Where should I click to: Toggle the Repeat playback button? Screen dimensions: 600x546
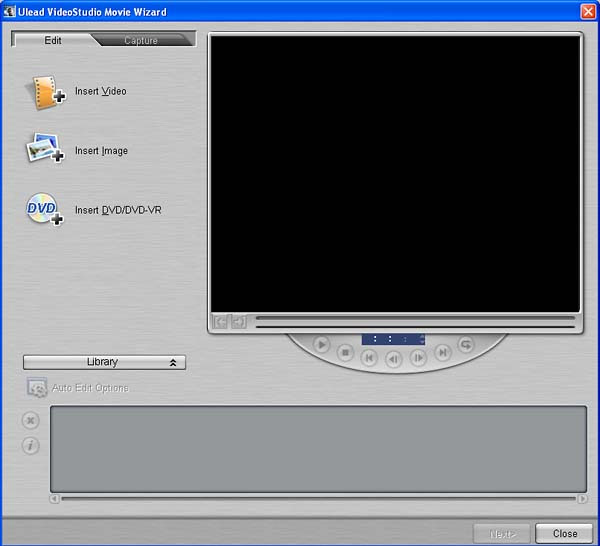coord(466,345)
